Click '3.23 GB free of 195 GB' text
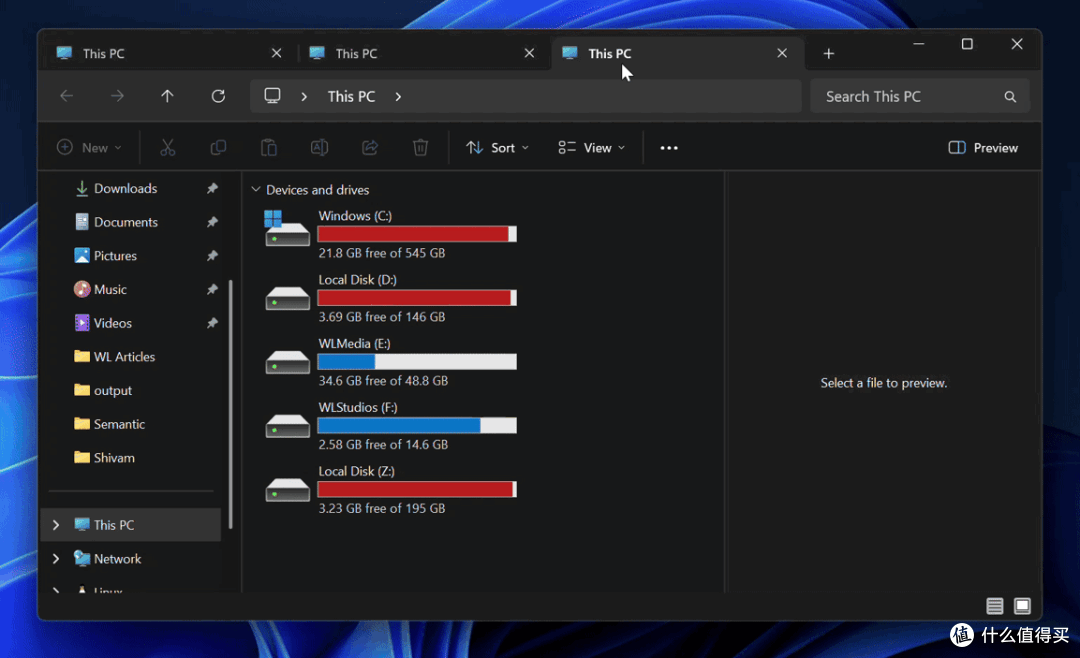Viewport: 1080px width, 658px height. tap(382, 508)
